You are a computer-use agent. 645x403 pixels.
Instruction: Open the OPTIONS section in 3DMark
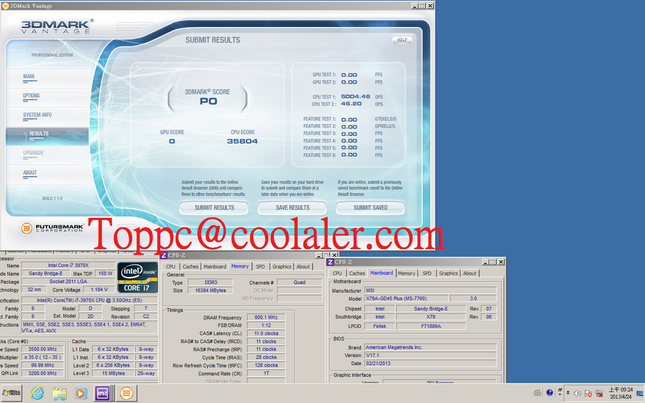31,96
